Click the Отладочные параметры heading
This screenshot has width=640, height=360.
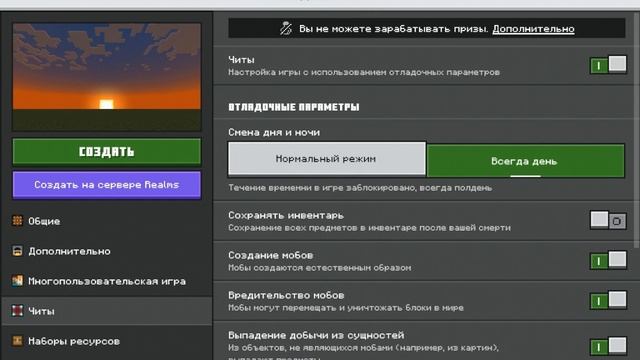(293, 107)
